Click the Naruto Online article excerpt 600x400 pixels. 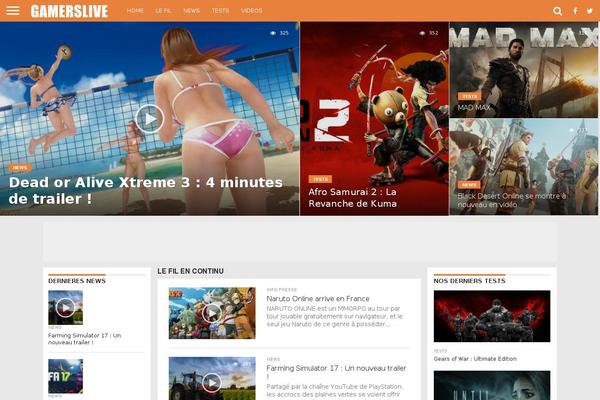coord(334,316)
